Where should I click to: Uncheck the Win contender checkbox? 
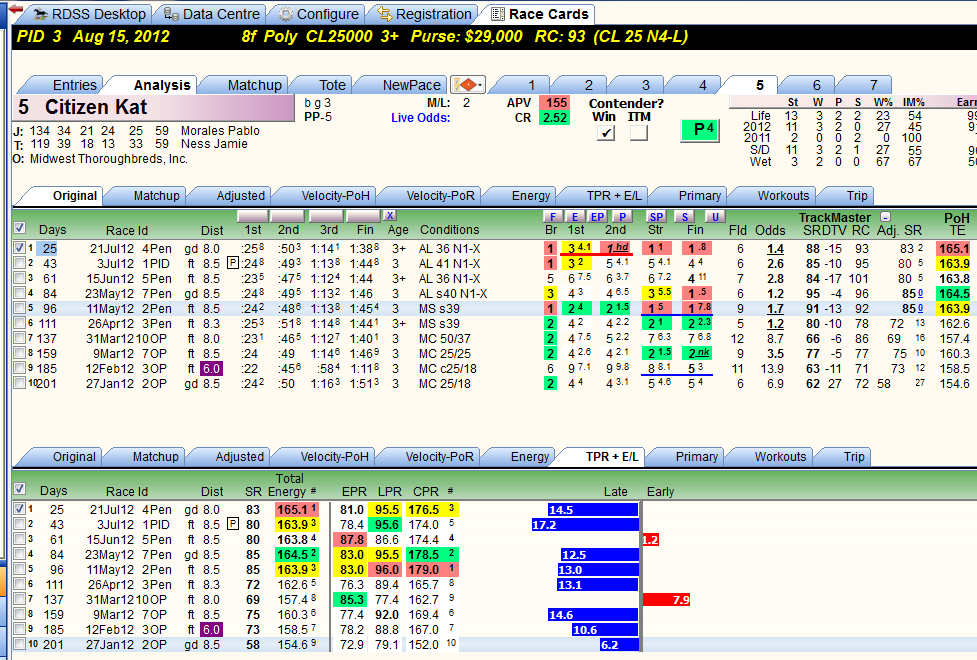click(x=606, y=132)
